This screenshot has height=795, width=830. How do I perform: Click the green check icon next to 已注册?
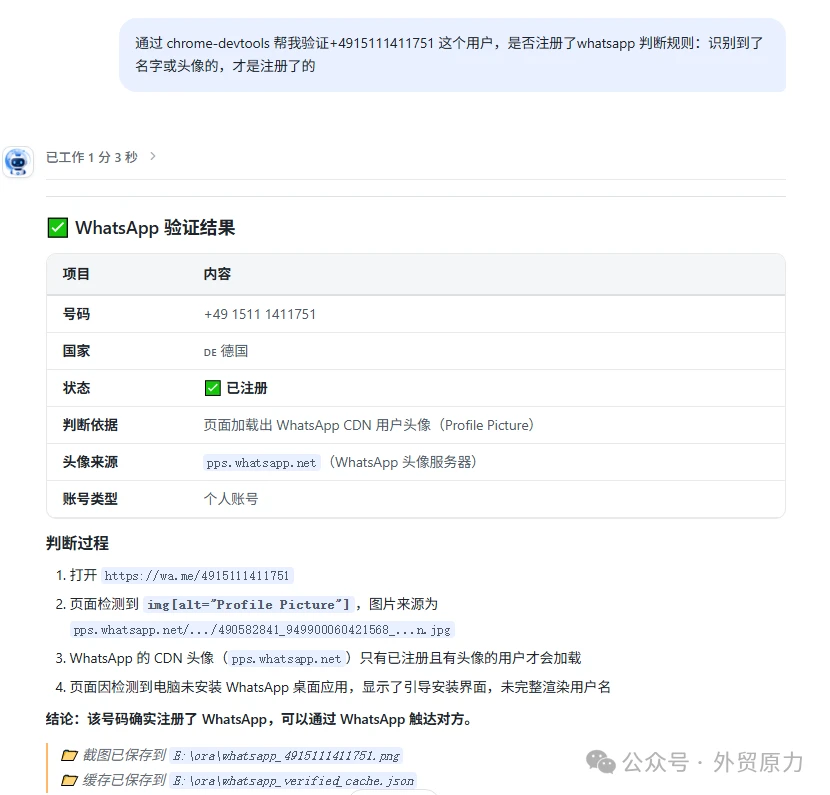point(213,388)
